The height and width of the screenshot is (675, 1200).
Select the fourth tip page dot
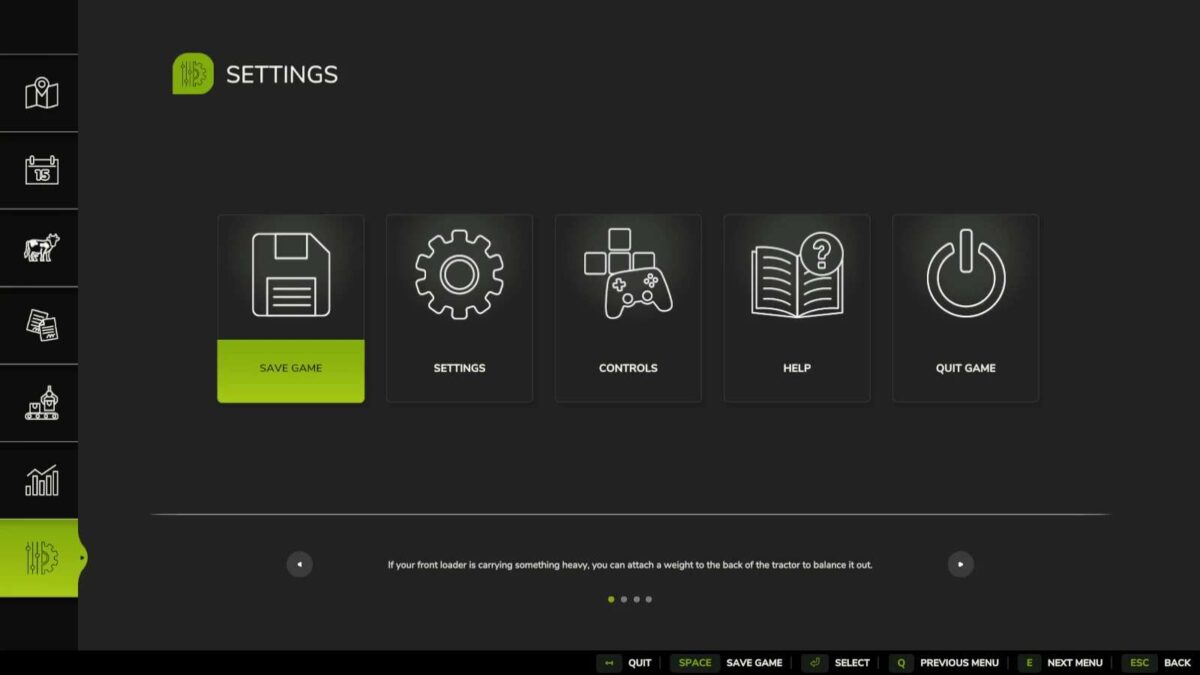coord(649,599)
